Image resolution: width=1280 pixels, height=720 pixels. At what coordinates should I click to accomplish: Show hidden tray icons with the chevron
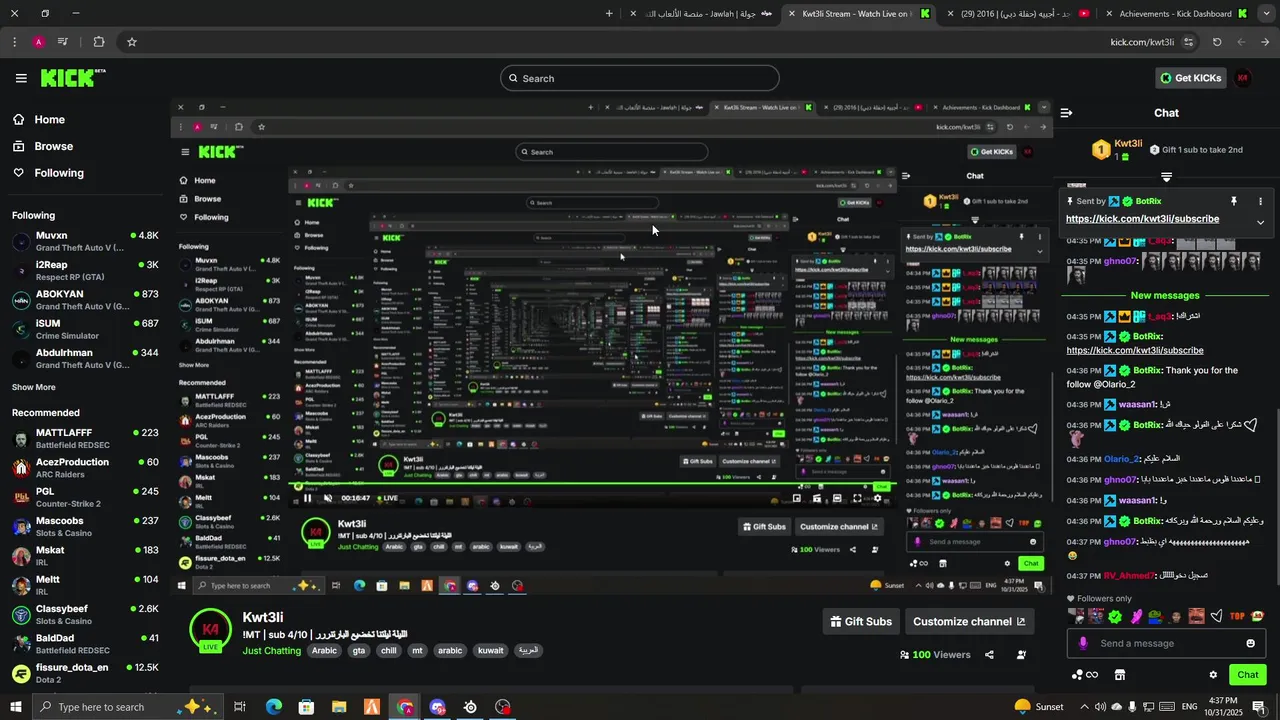pyautogui.click(x=1086, y=707)
